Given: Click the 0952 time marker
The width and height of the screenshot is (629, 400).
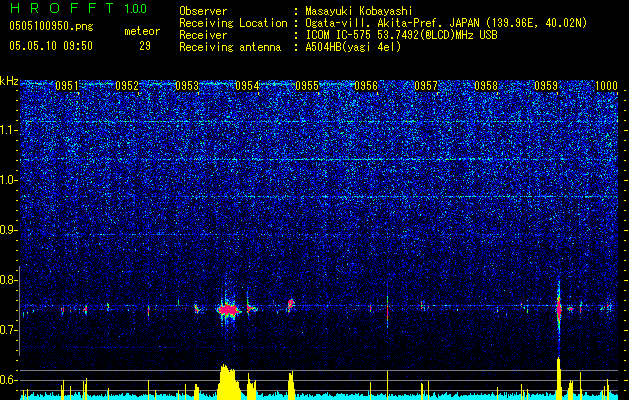Looking at the screenshot, I should tap(127, 86).
